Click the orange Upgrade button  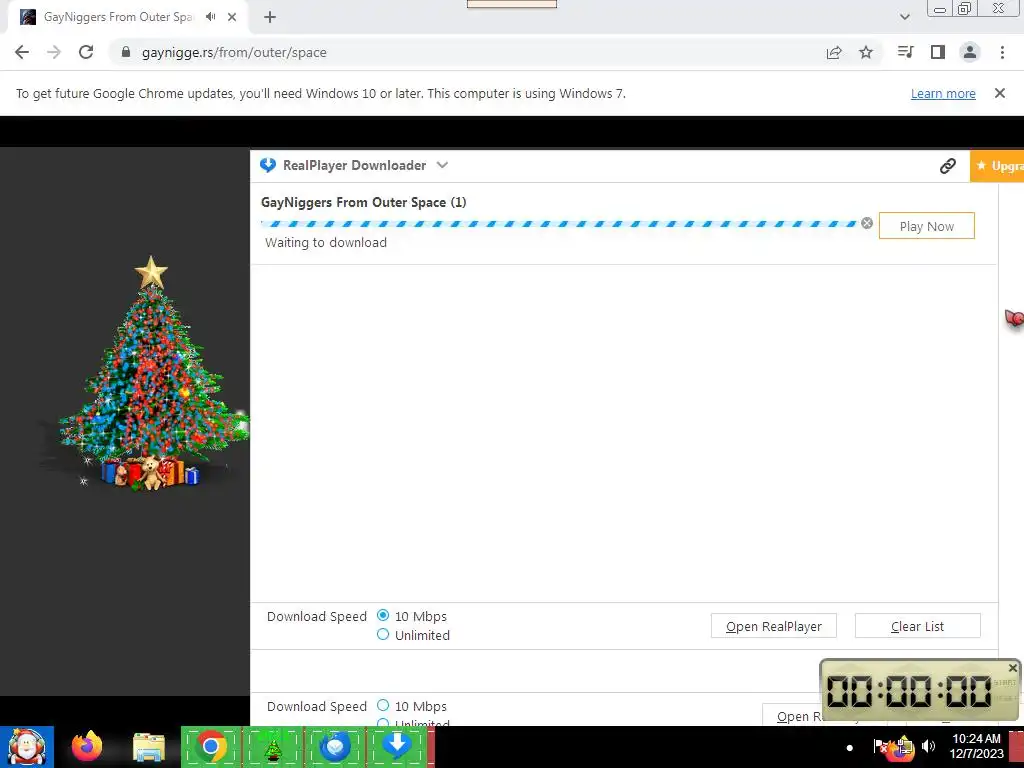(997, 166)
